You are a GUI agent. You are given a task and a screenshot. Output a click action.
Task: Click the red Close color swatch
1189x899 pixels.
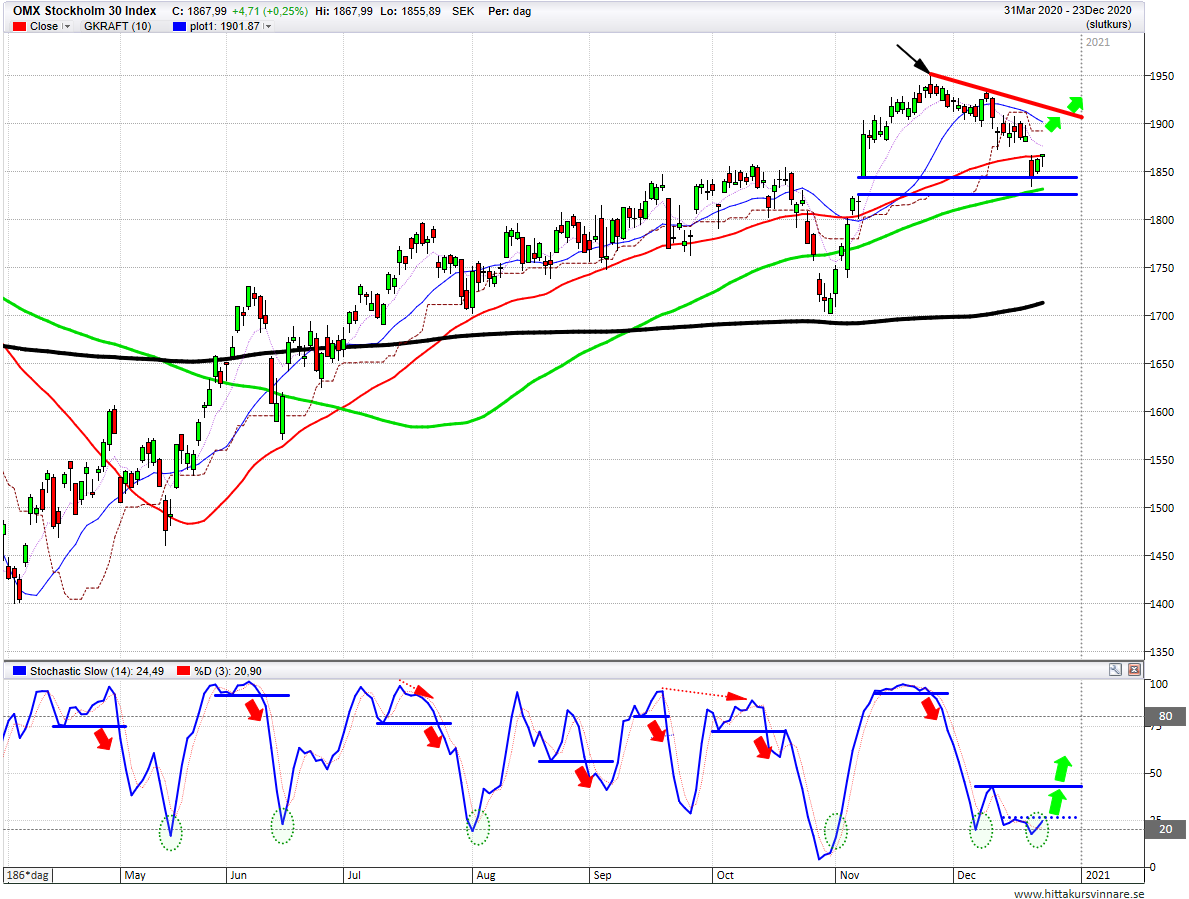pyautogui.click(x=20, y=27)
